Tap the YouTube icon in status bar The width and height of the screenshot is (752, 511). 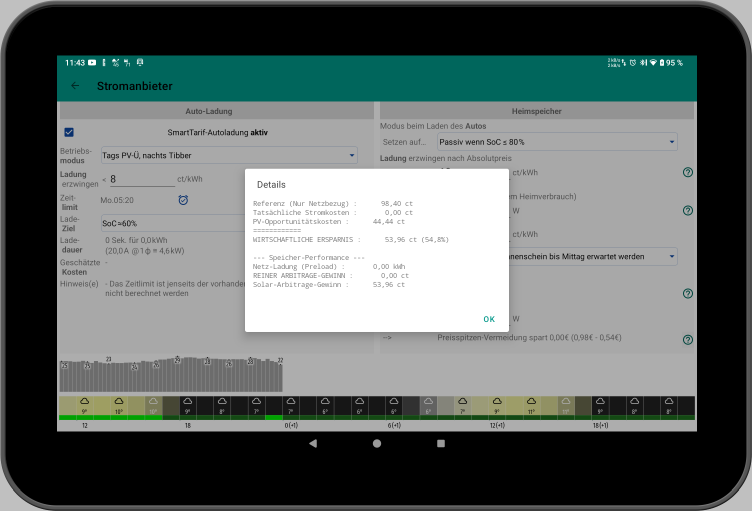click(92, 63)
